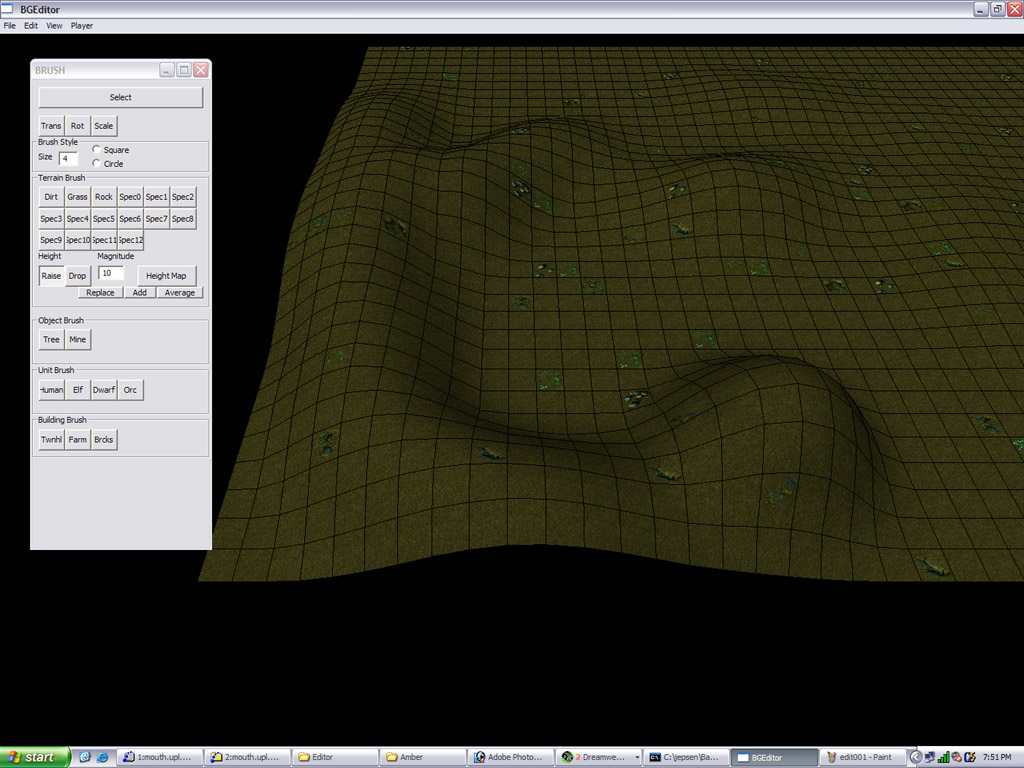Open the View menu

(54, 26)
